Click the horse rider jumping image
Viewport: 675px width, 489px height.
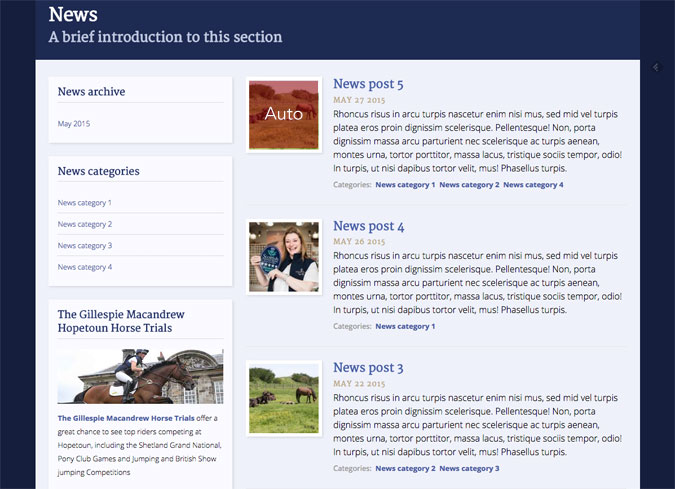pyautogui.click(x=140, y=376)
